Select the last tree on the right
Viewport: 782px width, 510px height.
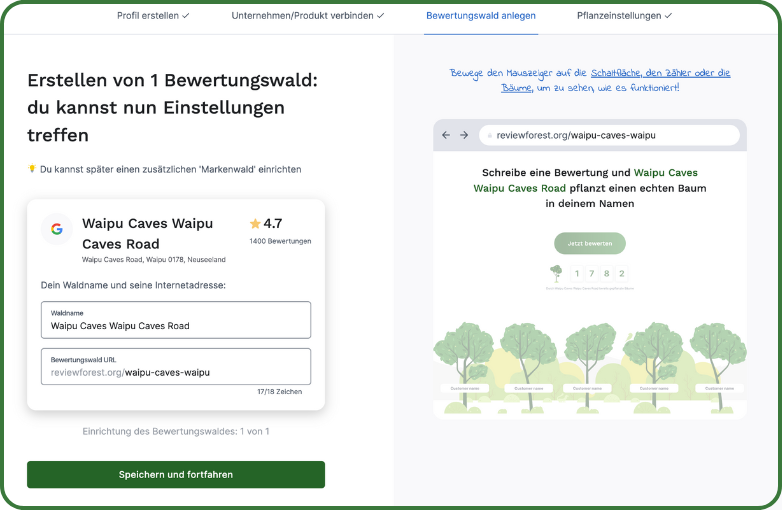[716, 352]
